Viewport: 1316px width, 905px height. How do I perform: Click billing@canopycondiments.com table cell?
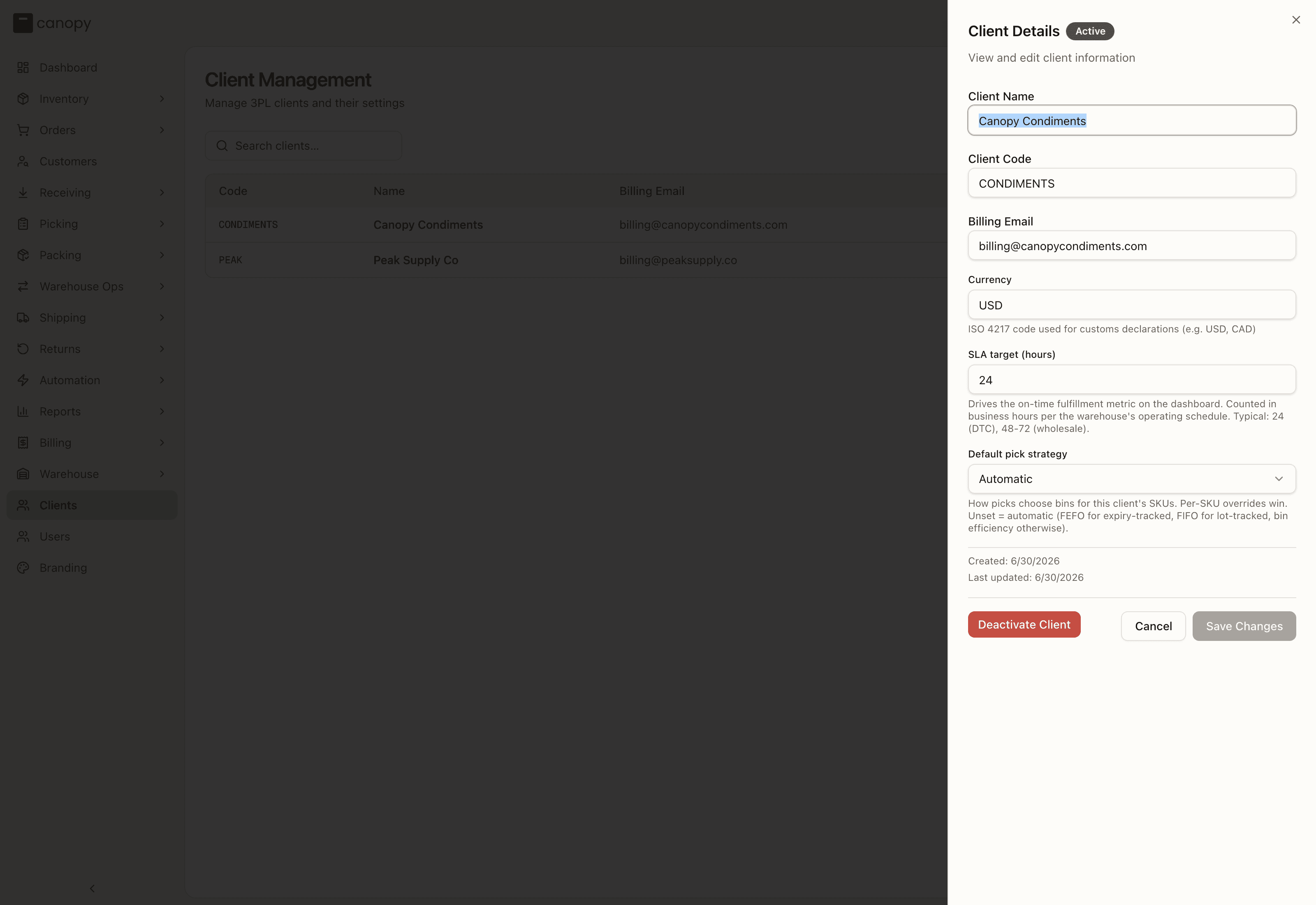tap(703, 225)
